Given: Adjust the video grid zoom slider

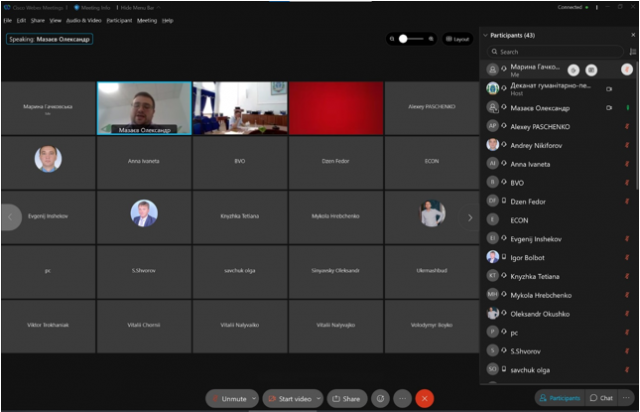Looking at the screenshot, I should click(411, 39).
